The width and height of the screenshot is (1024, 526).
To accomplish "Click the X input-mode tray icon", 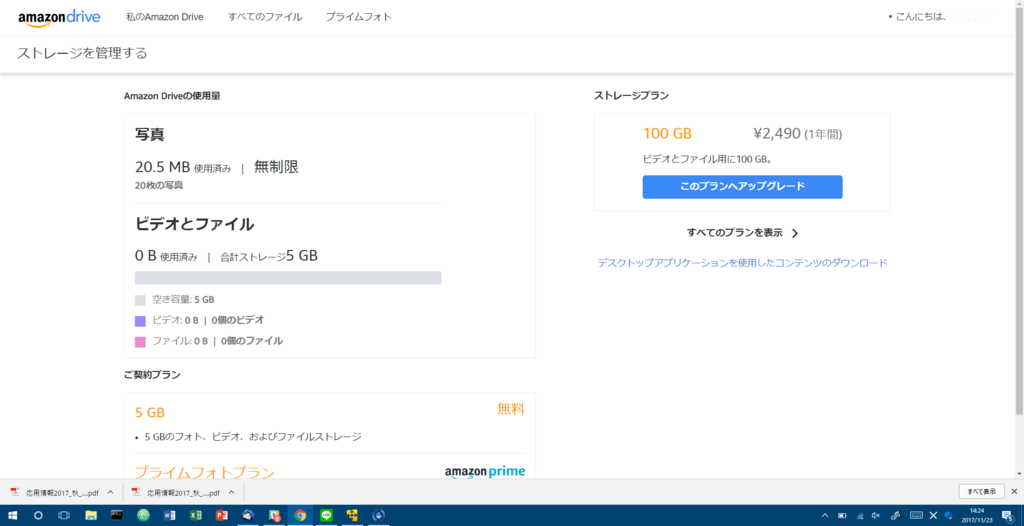I will pos(933,515).
